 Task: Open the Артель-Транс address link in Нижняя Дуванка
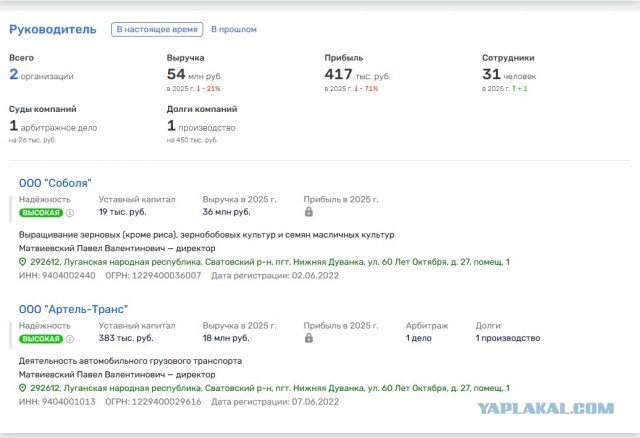[270, 388]
